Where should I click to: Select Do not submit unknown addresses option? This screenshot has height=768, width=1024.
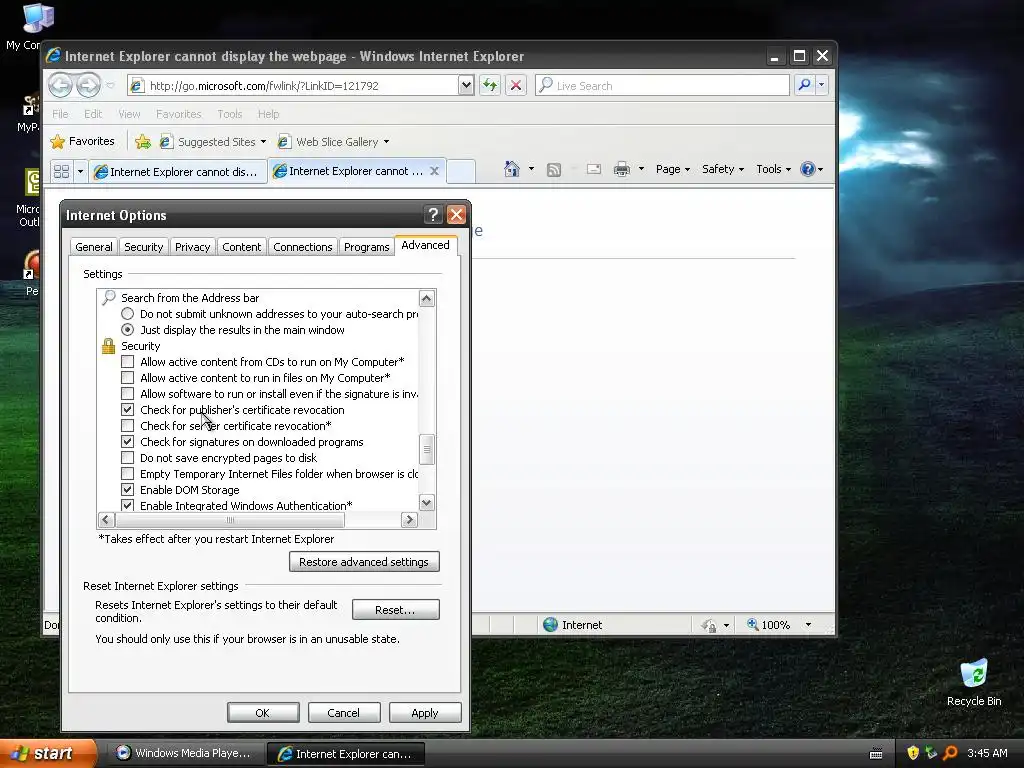pyautogui.click(x=127, y=314)
